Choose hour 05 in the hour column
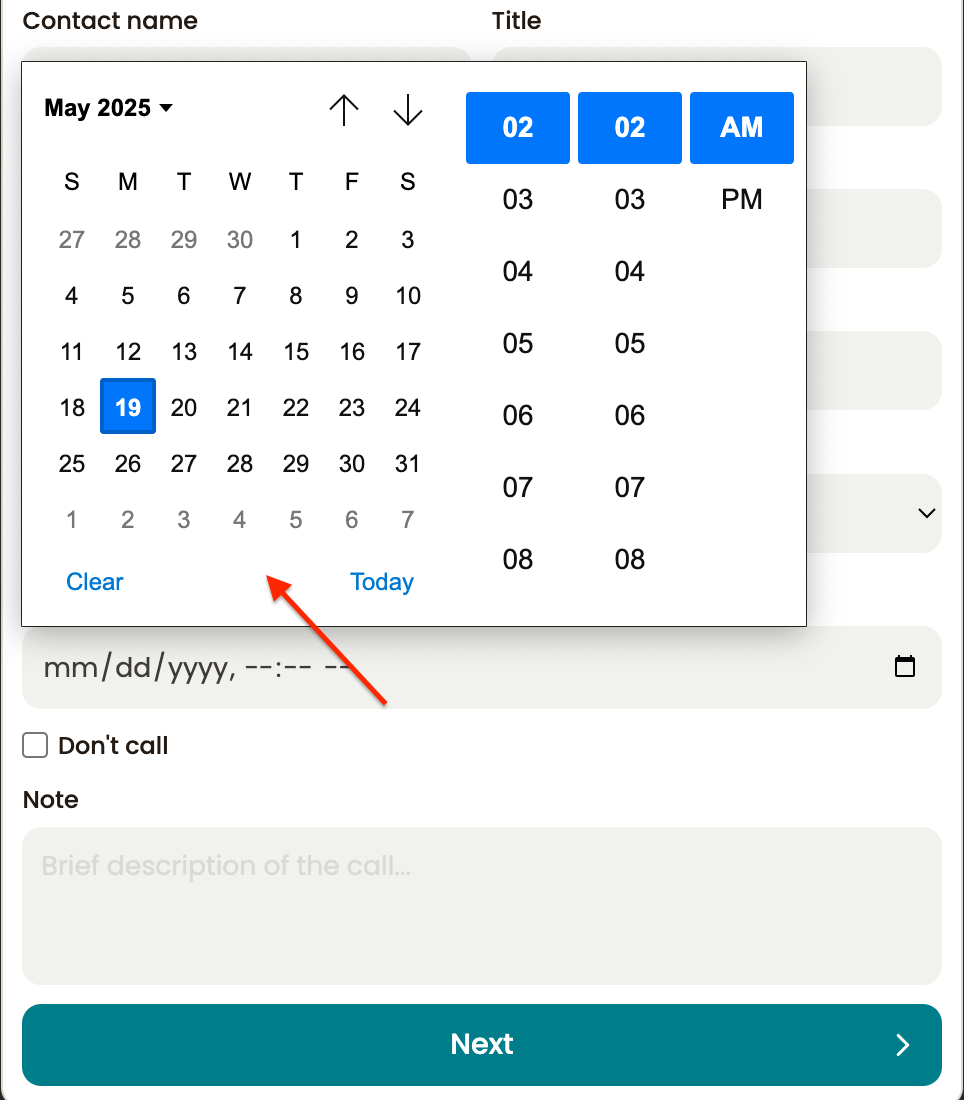This screenshot has height=1100, width=964. click(x=518, y=344)
